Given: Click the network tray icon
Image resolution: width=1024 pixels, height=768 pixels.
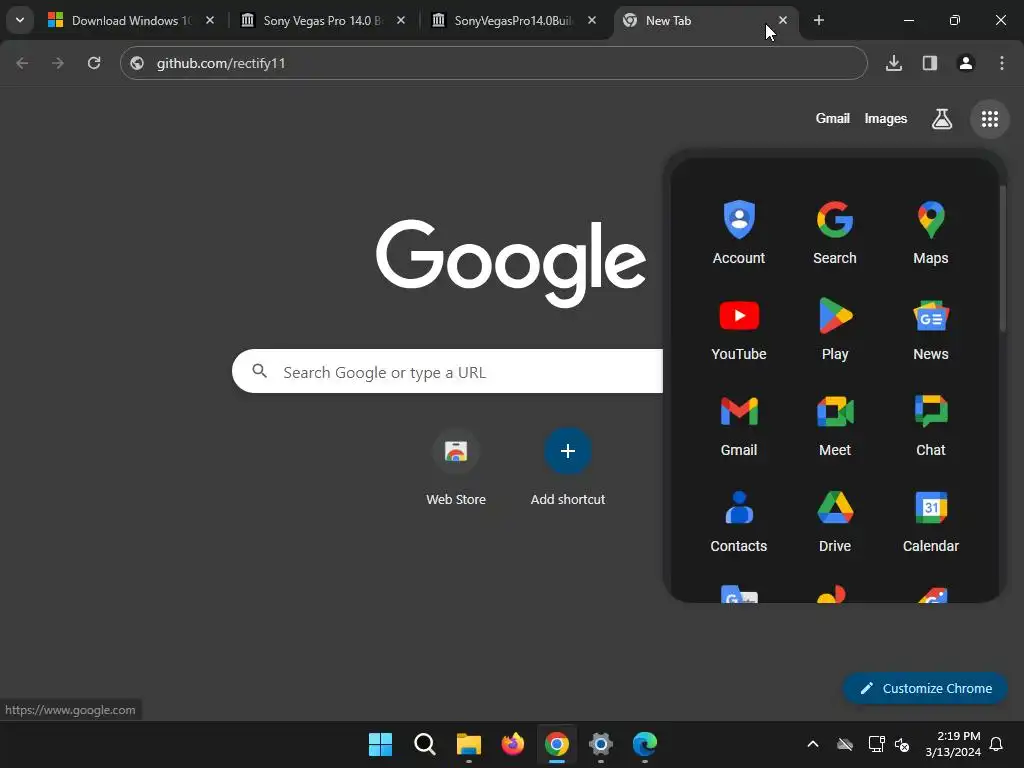Looking at the screenshot, I should [876, 744].
